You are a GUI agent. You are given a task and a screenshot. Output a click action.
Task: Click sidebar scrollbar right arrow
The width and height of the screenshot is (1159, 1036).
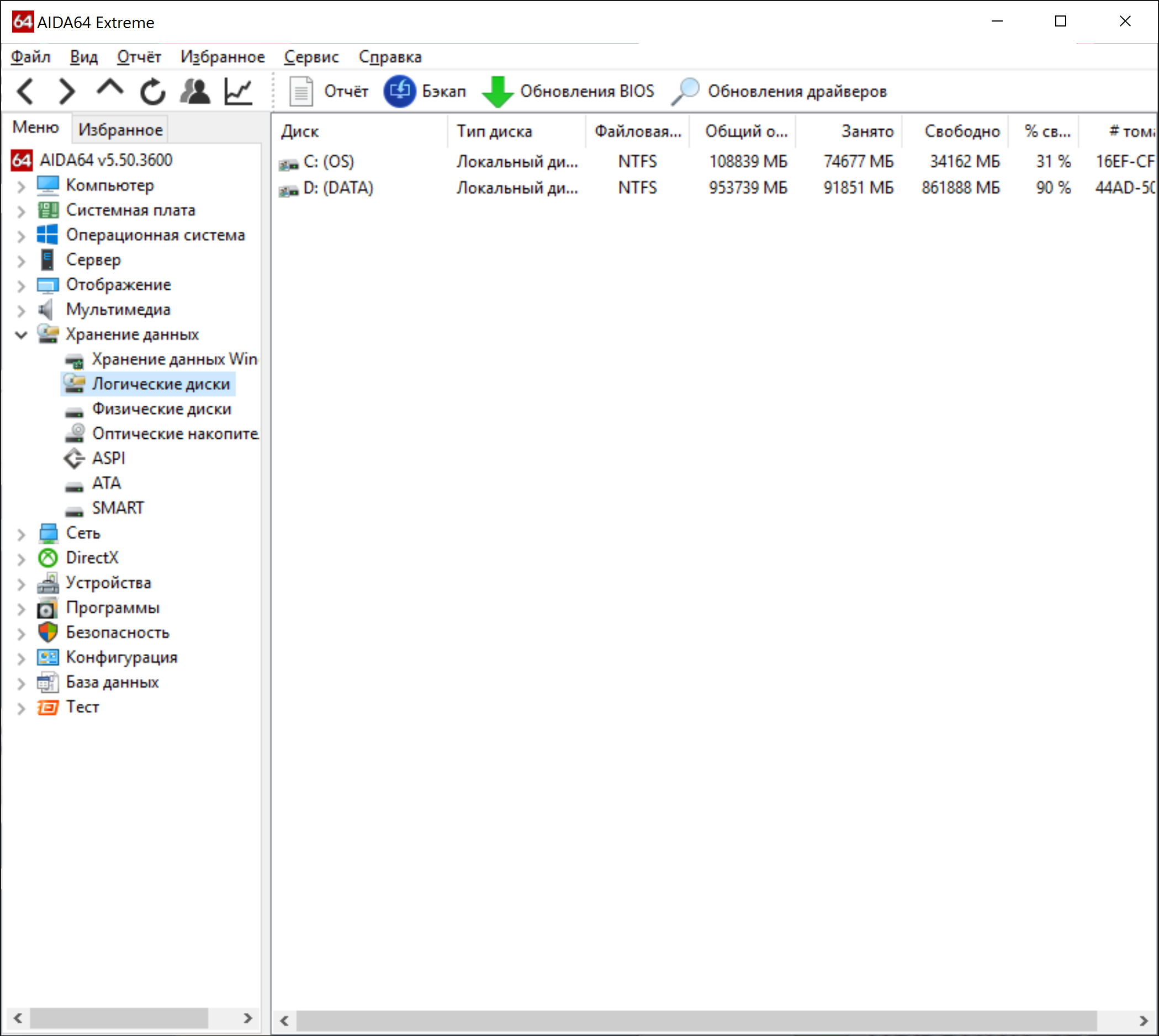248,1018
